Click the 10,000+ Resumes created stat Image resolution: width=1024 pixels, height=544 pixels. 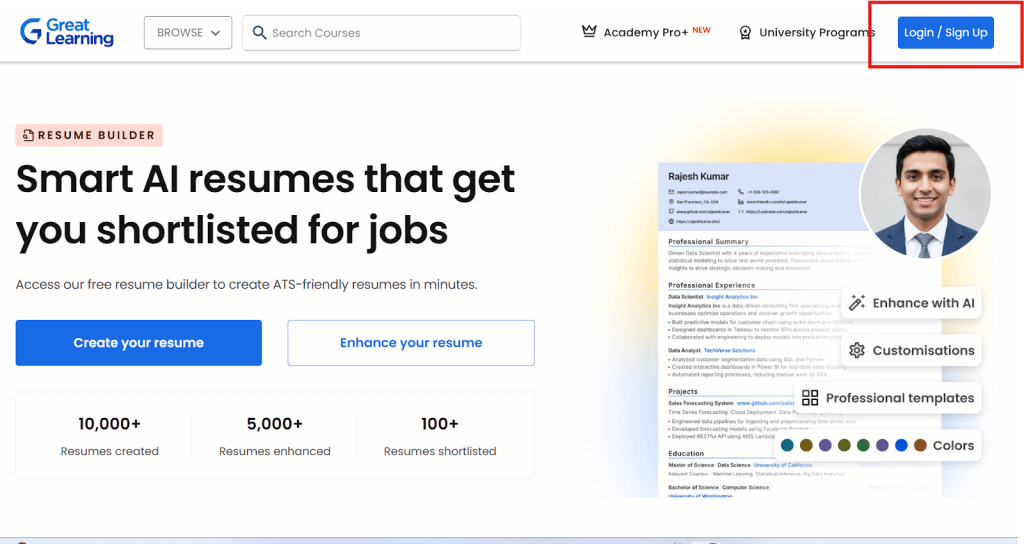tap(109, 436)
